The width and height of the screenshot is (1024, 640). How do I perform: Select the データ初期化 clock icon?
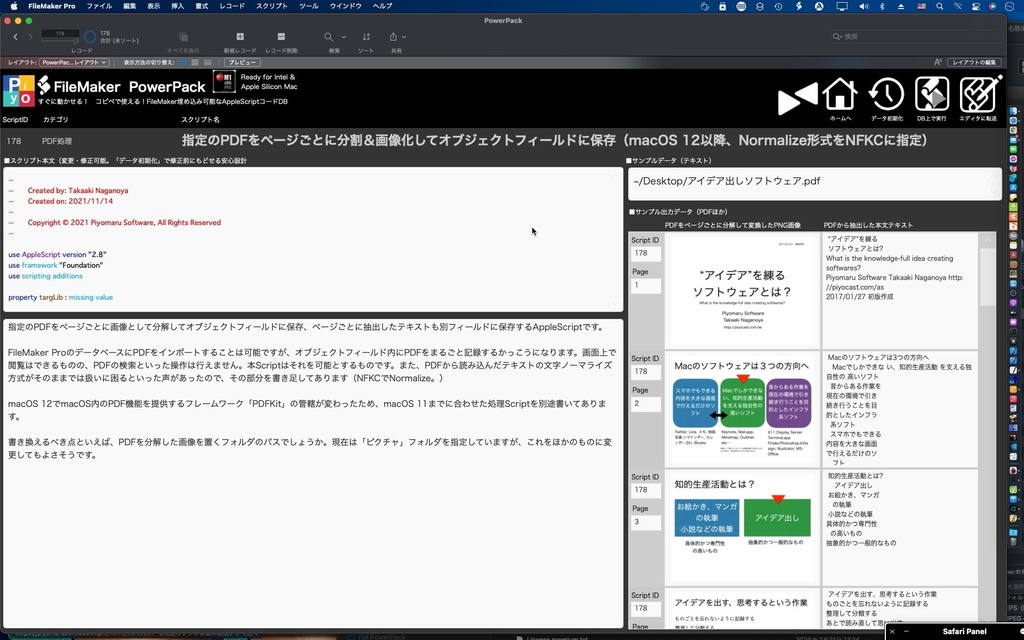coord(886,96)
